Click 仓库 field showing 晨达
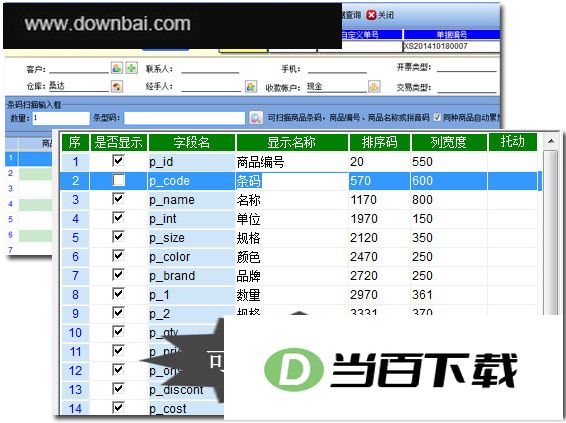The width and height of the screenshot is (566, 423). (79, 86)
